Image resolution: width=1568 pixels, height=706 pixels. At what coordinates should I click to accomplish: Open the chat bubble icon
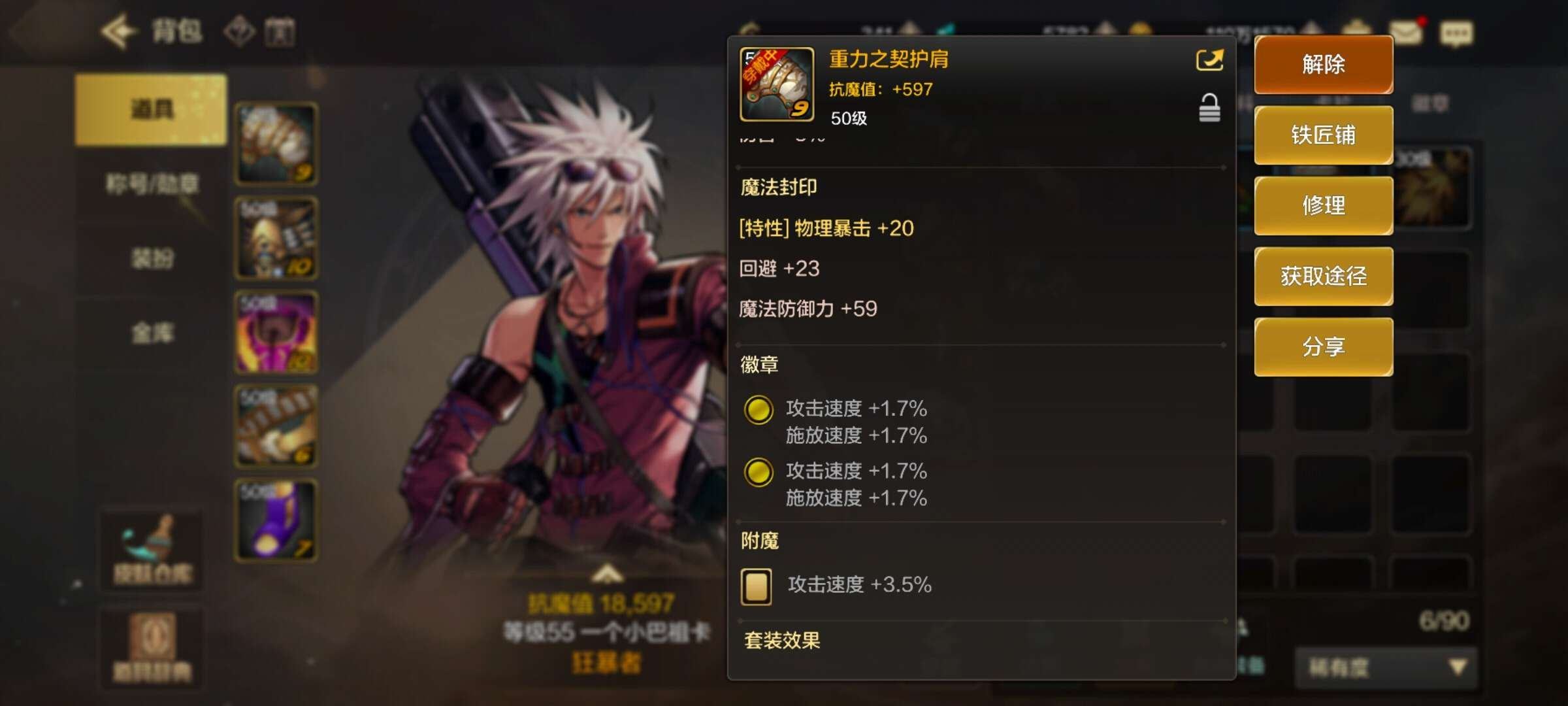(x=1456, y=34)
